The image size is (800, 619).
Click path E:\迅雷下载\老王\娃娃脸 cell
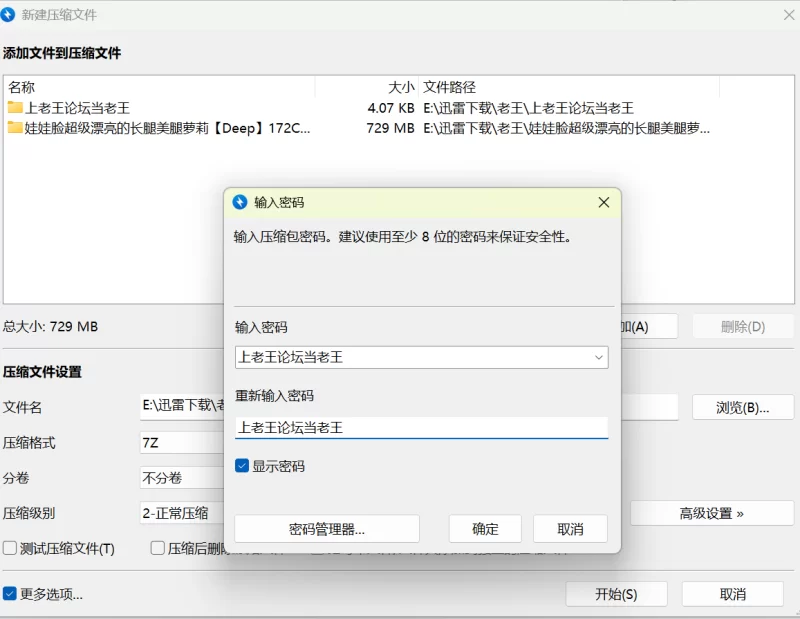click(x=566, y=128)
